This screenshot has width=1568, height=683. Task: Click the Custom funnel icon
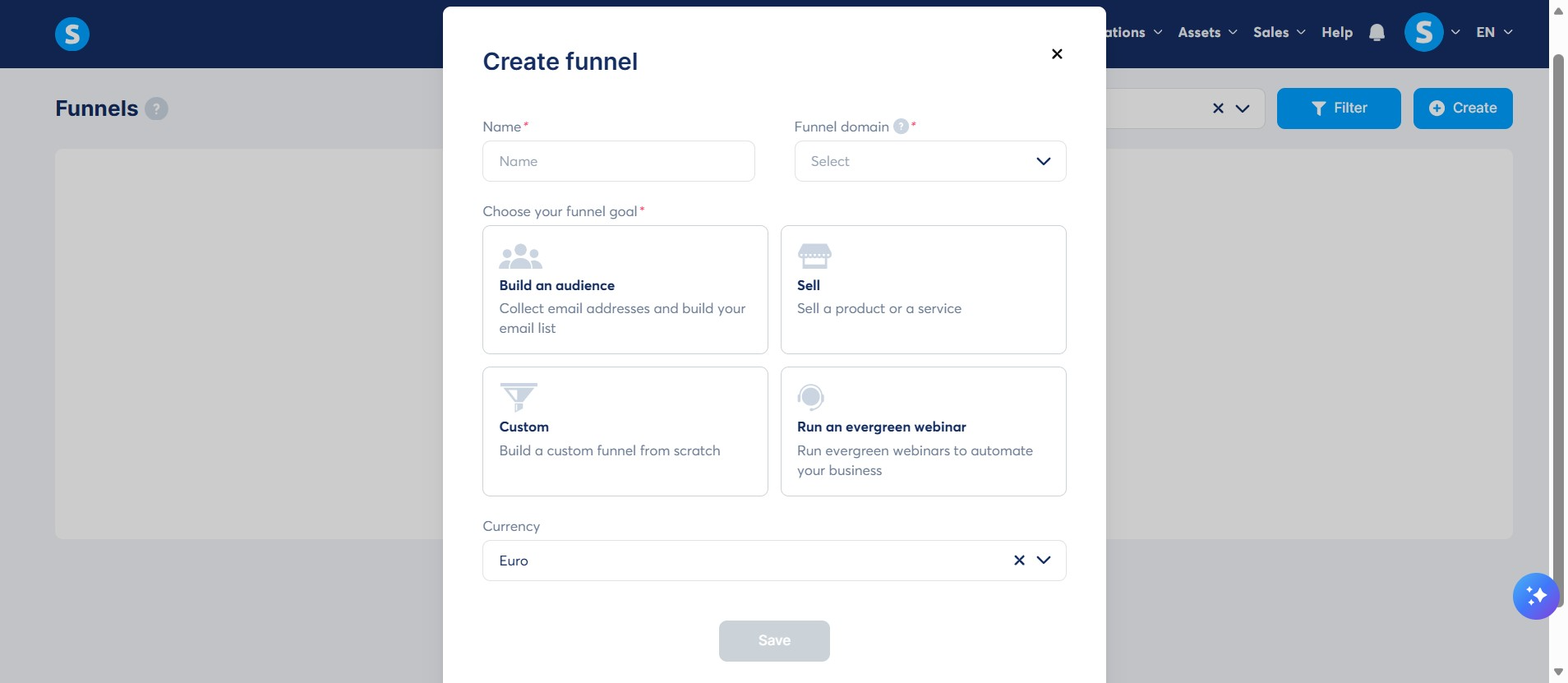[519, 397]
